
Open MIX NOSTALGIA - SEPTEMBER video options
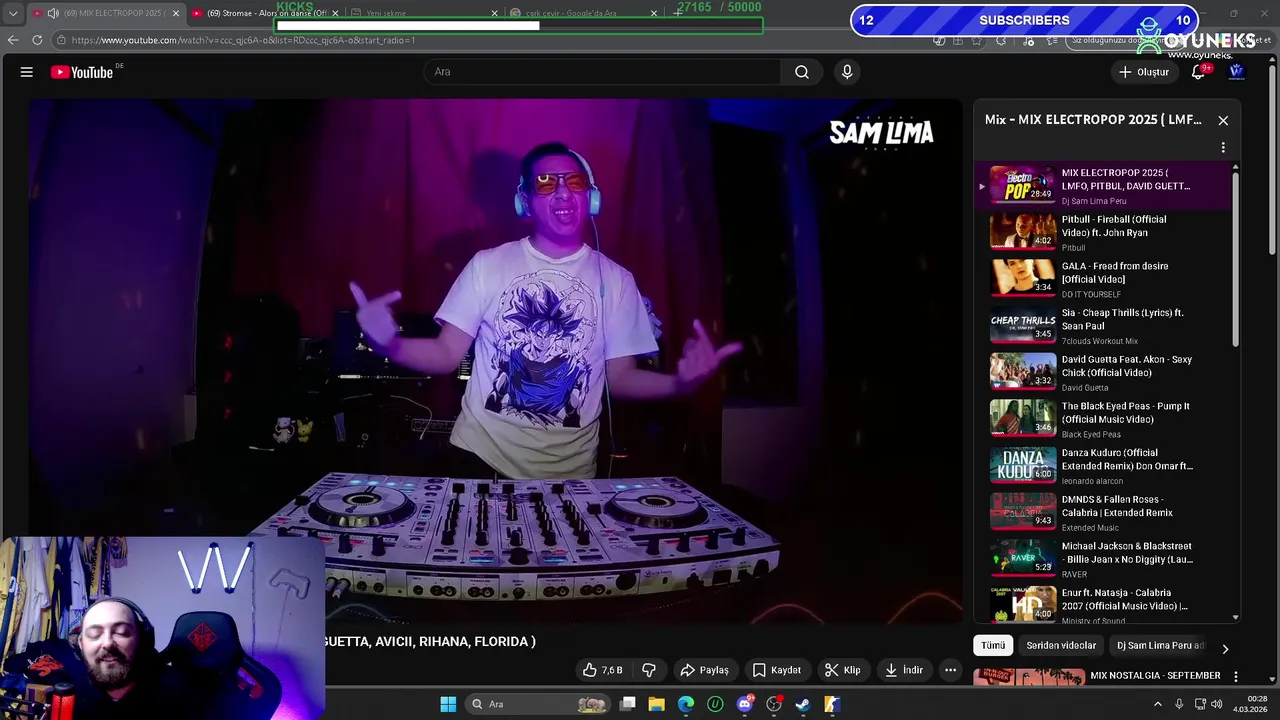(1236, 676)
